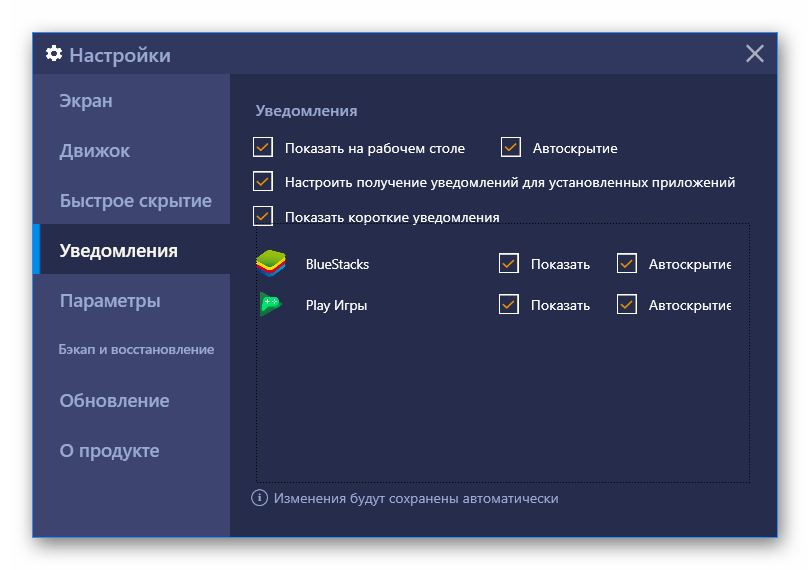Screen dimensions: 810x570
Task: Toggle Показать короткие уведомления checkbox
Action: (263, 216)
